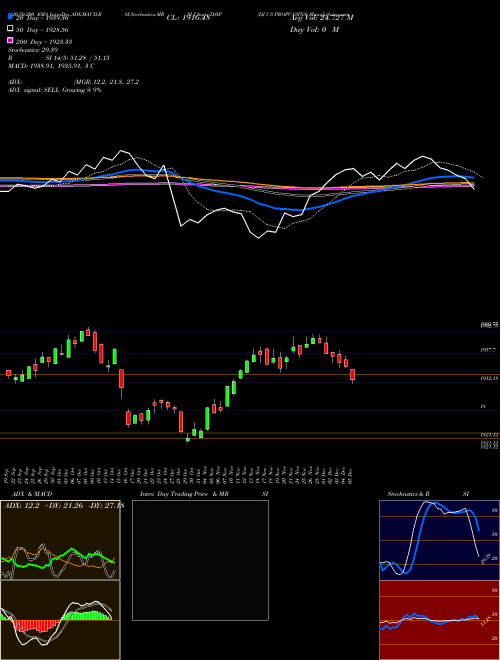The image size is (500, 660).
Task: Click the empty intraday trading price panel
Action: click(x=200, y=560)
